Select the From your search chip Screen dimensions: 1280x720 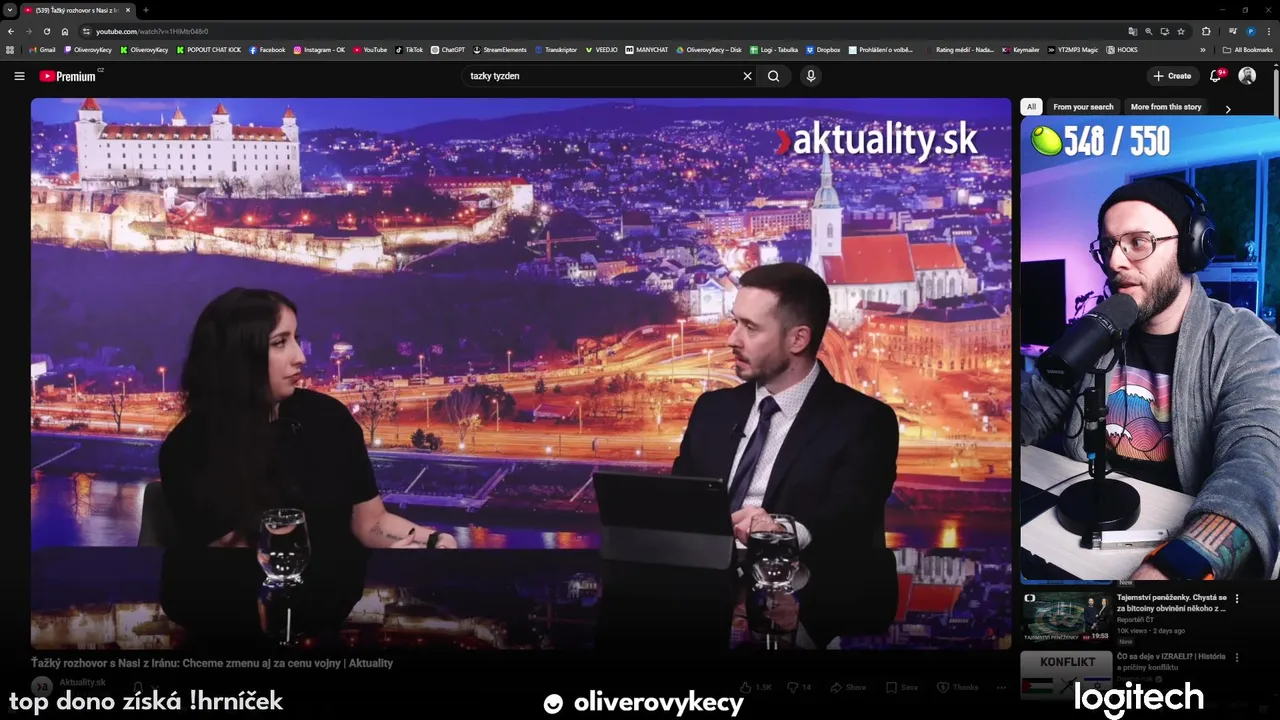tap(1083, 107)
